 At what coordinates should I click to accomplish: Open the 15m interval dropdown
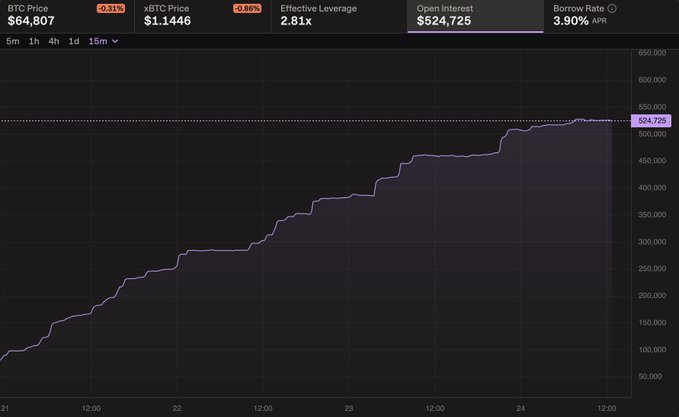(x=103, y=41)
